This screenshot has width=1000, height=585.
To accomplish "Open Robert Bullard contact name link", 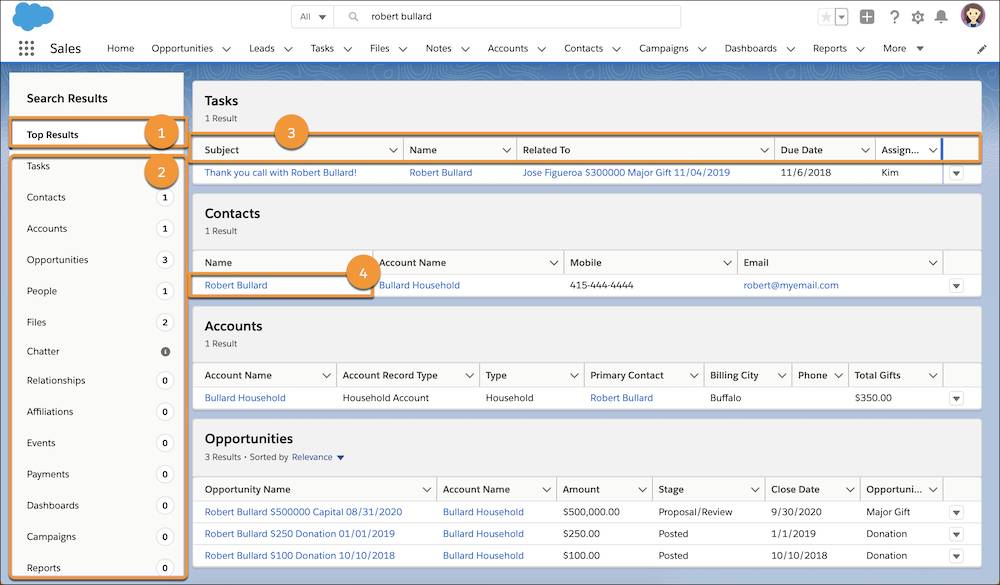I will (236, 285).
